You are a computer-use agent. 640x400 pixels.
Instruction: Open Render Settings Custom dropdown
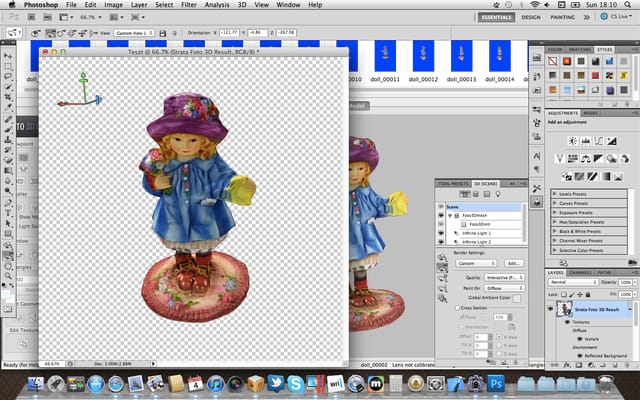pyautogui.click(x=476, y=263)
